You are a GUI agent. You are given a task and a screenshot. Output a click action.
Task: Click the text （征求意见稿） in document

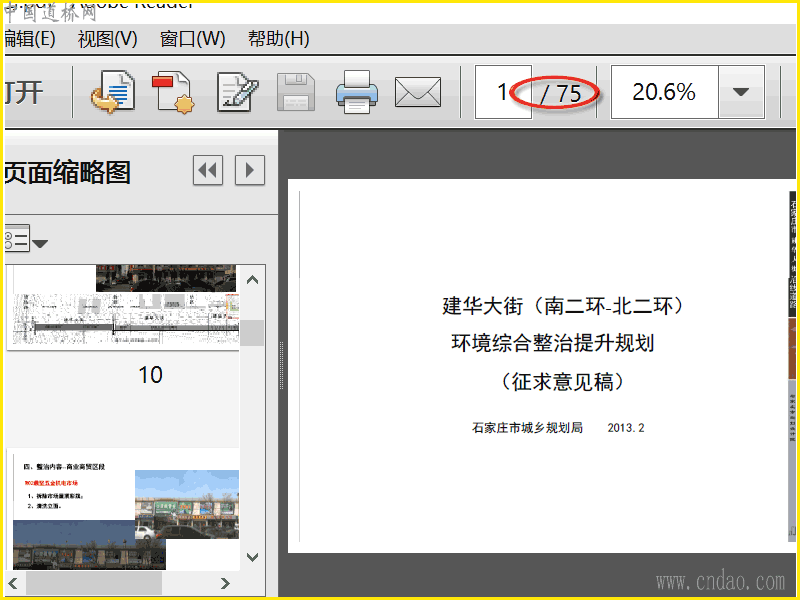coord(562,381)
